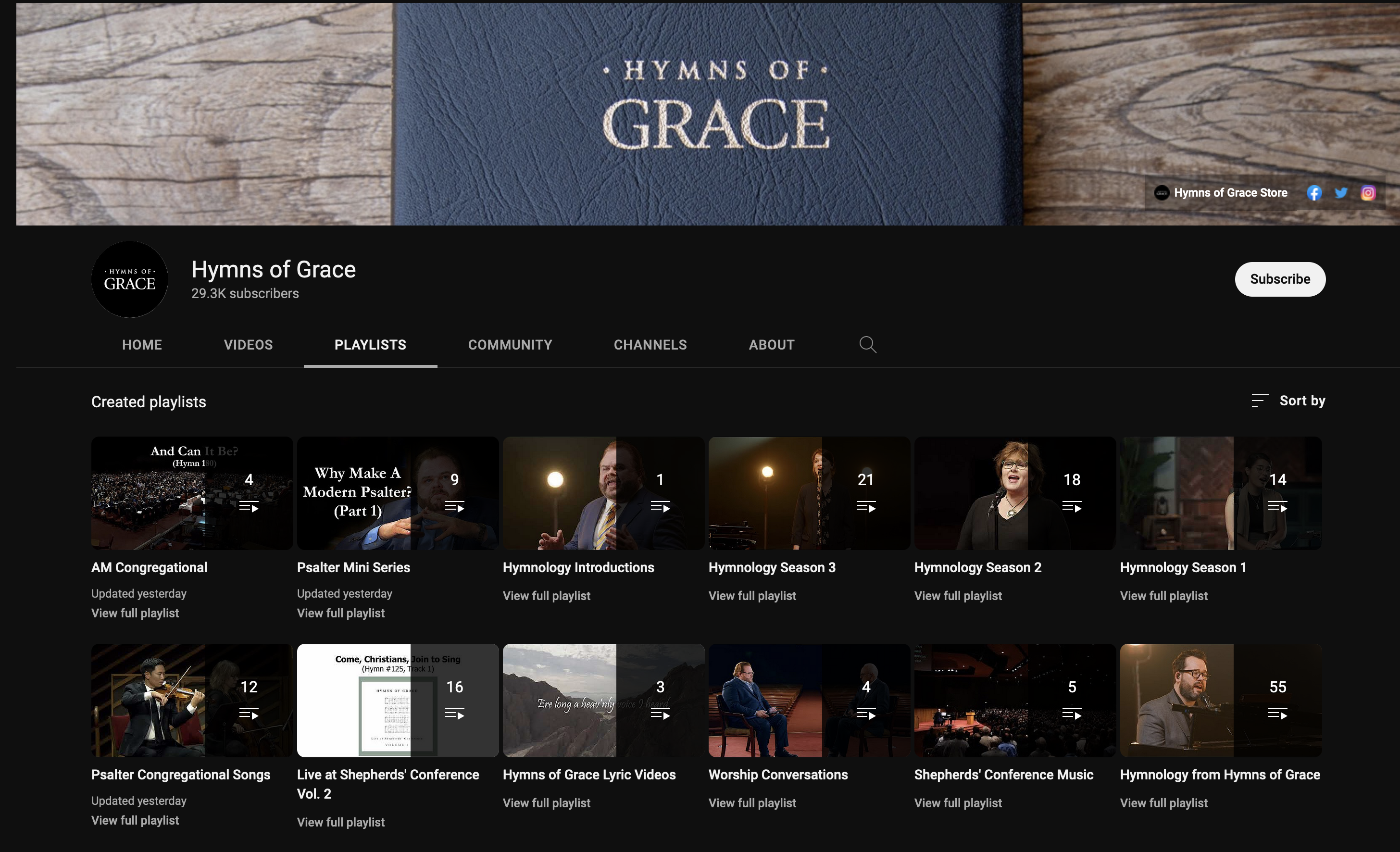View full playlist under Hymnology from Hymns of Grace
Viewport: 1400px width, 852px height.
tap(1163, 802)
